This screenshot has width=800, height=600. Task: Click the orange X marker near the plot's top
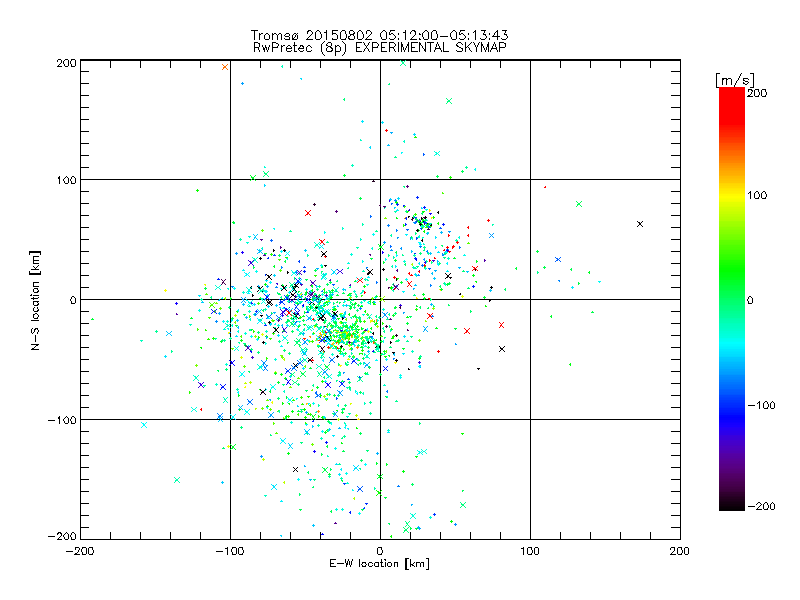225,67
